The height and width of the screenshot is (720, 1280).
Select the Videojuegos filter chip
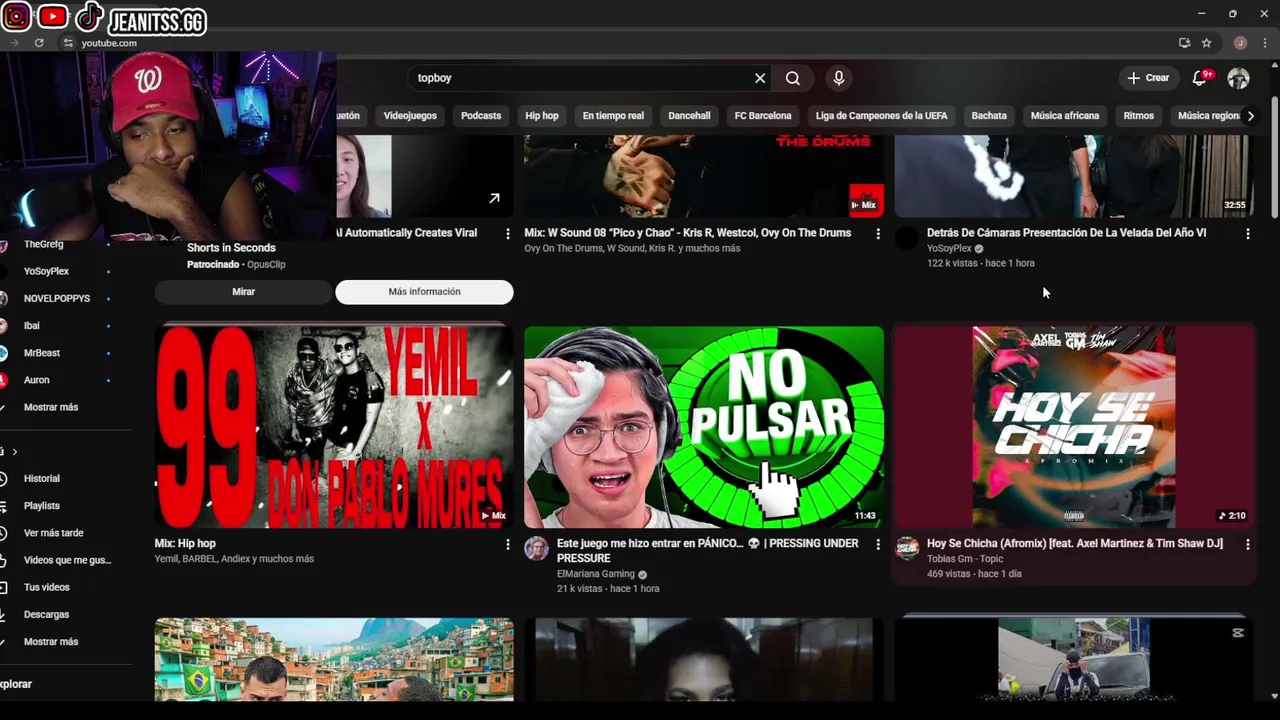coord(410,116)
